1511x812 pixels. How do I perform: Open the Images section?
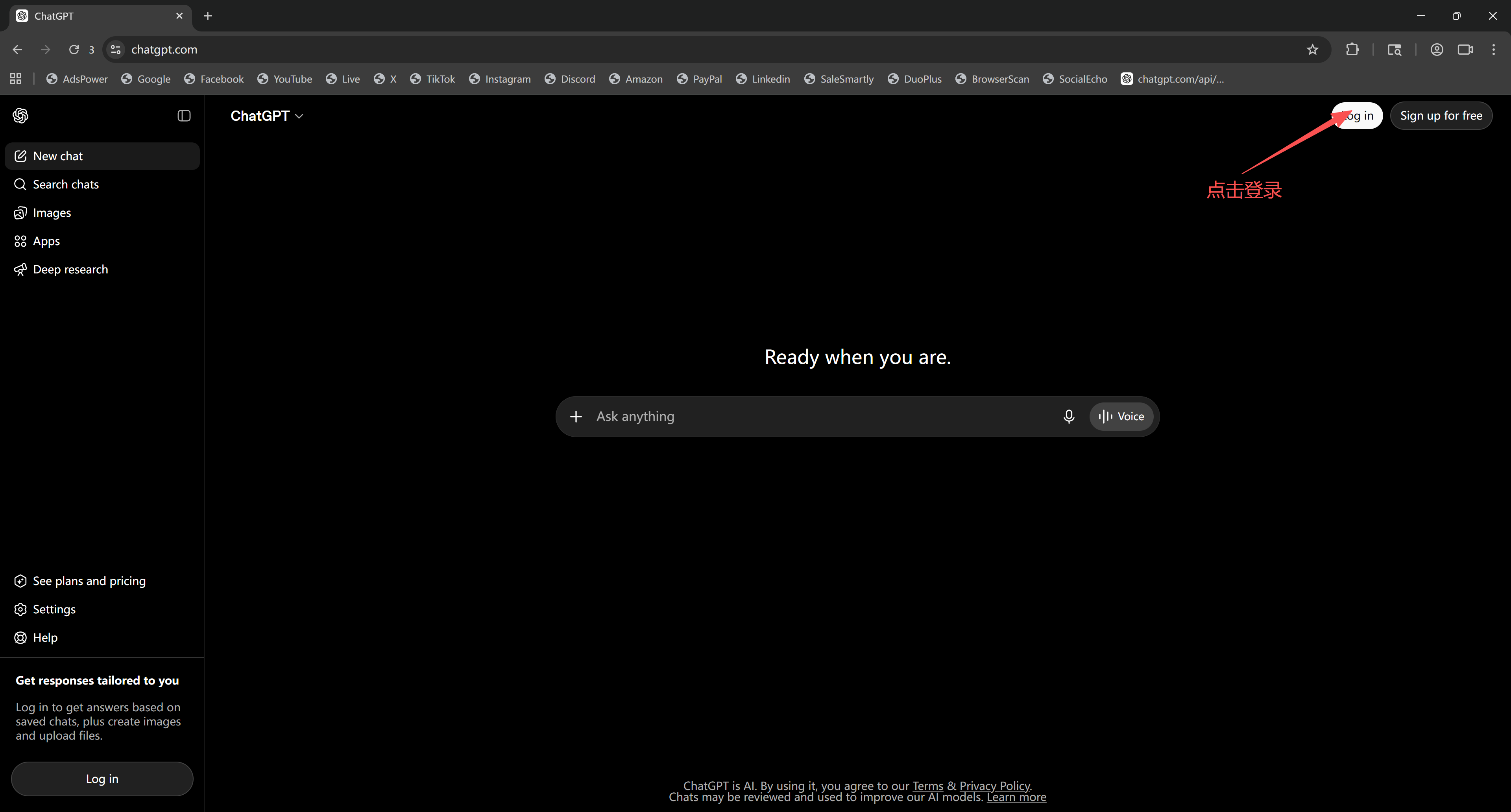[x=102, y=213]
